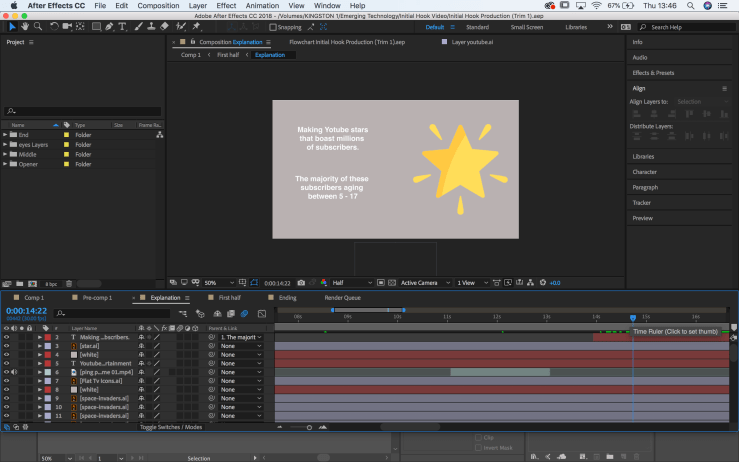
Task: Take a snapshot with camera icon
Action: point(301,283)
